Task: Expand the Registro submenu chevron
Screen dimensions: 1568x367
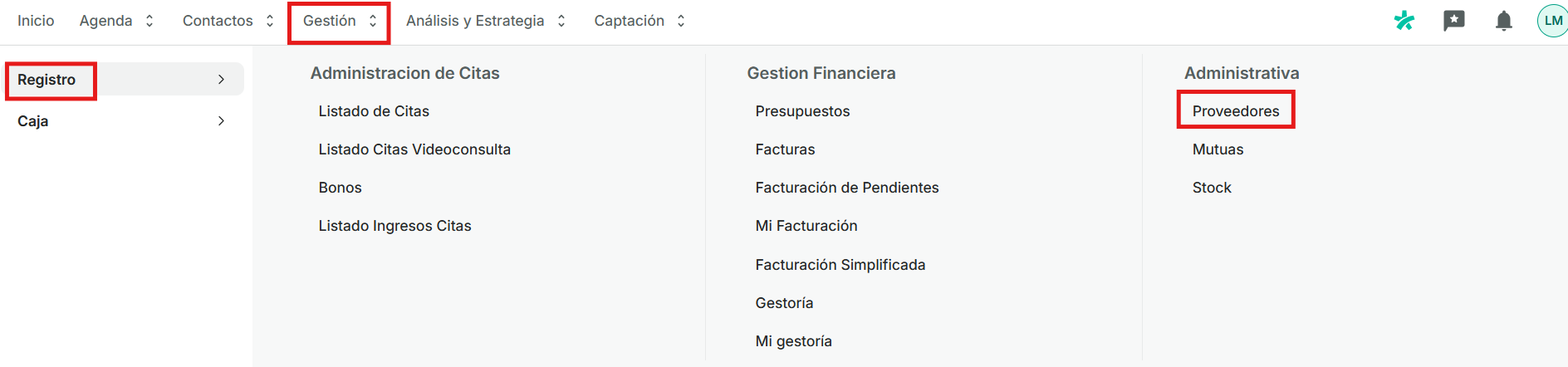Action: [x=221, y=80]
